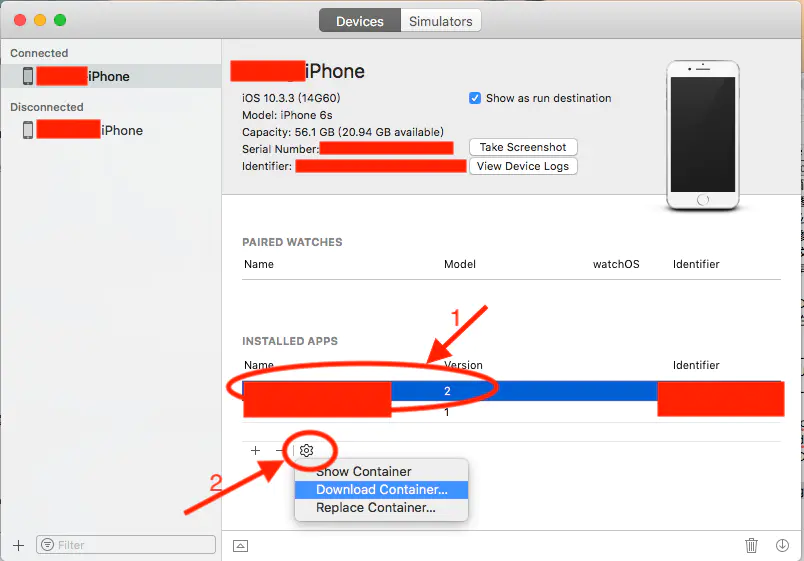This screenshot has width=804, height=561.
Task: Click the watchOS column header
Action: pos(616,264)
